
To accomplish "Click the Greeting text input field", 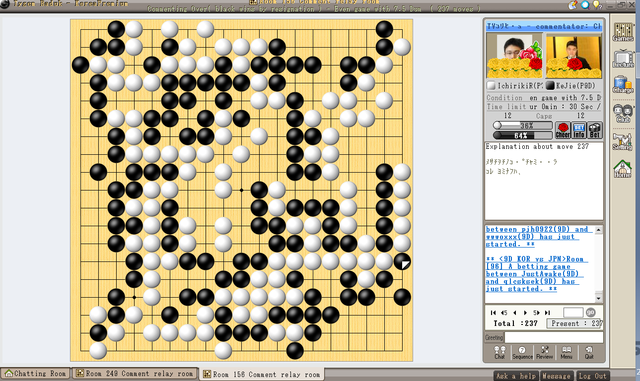I will coord(554,337).
